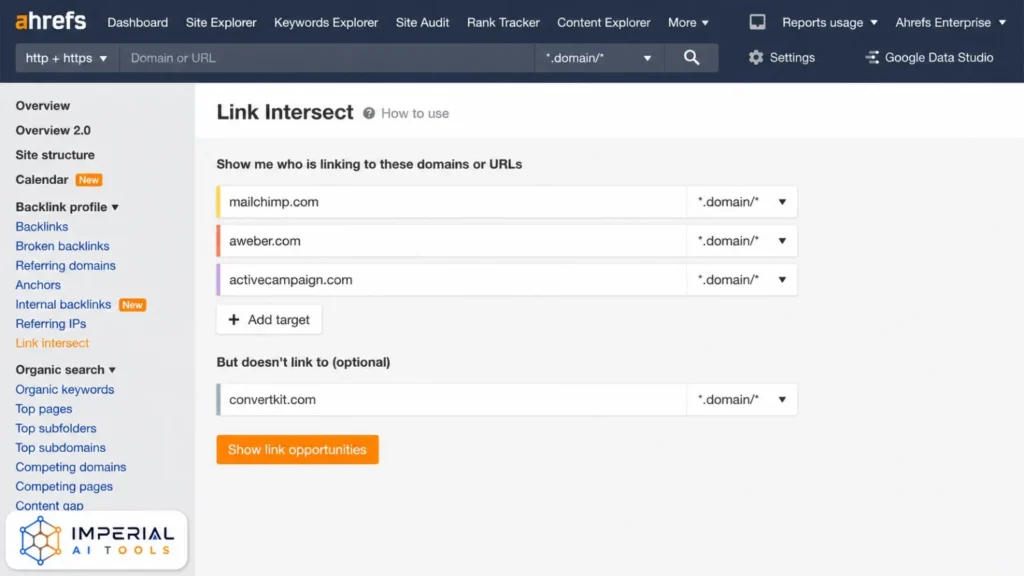The image size is (1024, 576).
Task: Open Organic keywords report
Action: point(65,389)
